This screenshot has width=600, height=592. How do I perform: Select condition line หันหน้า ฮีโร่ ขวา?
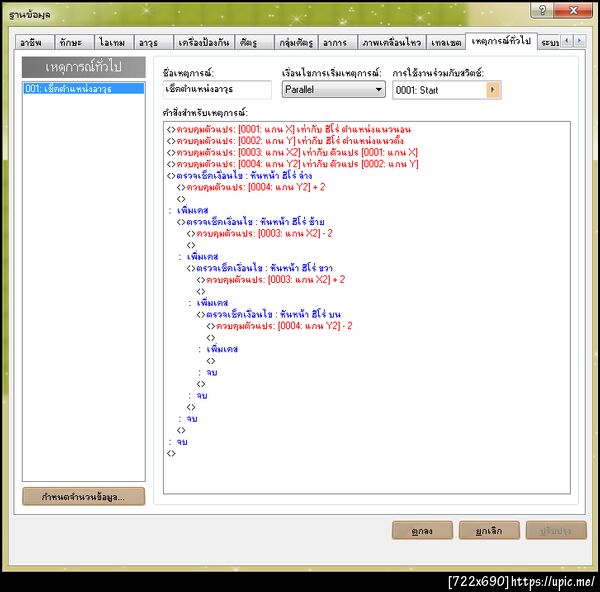(x=260, y=268)
